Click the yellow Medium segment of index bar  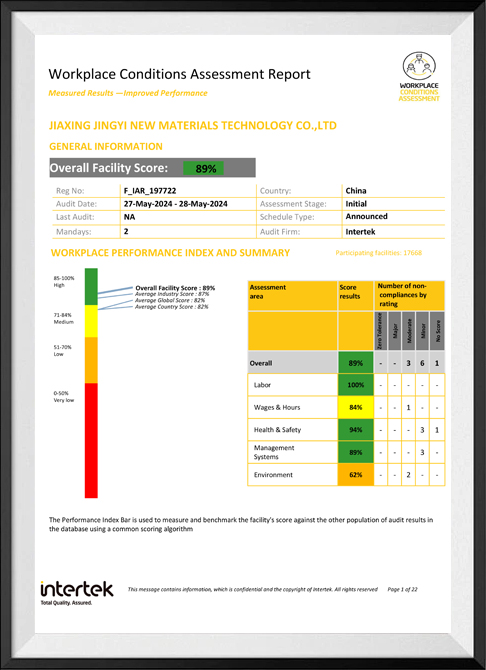click(x=91, y=321)
